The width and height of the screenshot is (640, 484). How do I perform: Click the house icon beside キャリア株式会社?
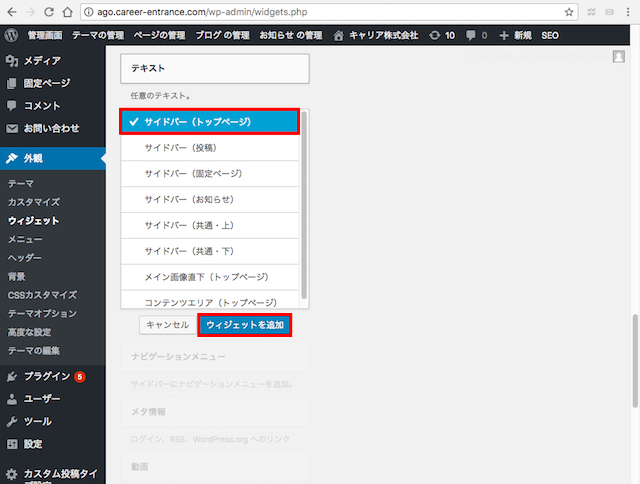(x=338, y=36)
